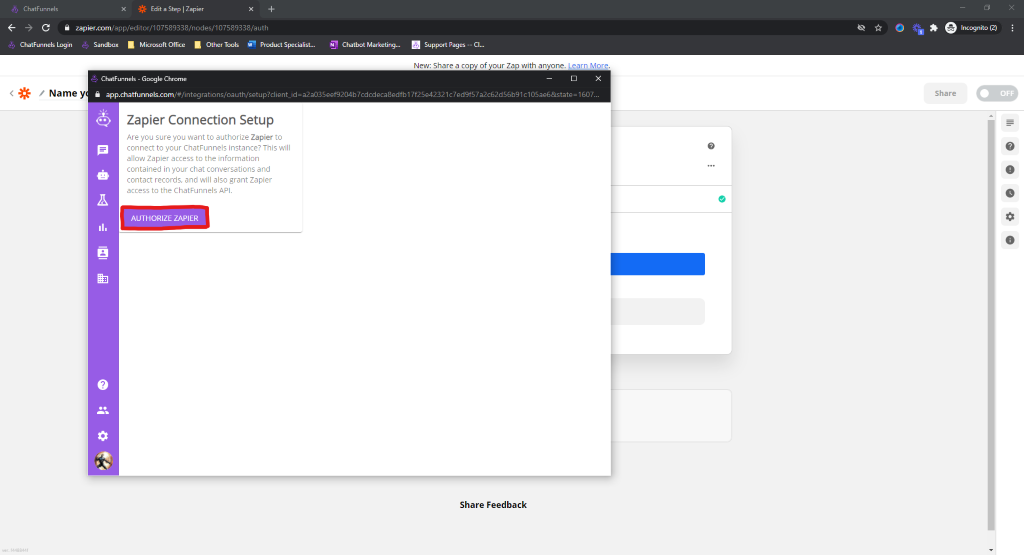Open the Zapier right panel history clock icon
Screen dimensions: 1024x555
pos(1010,193)
